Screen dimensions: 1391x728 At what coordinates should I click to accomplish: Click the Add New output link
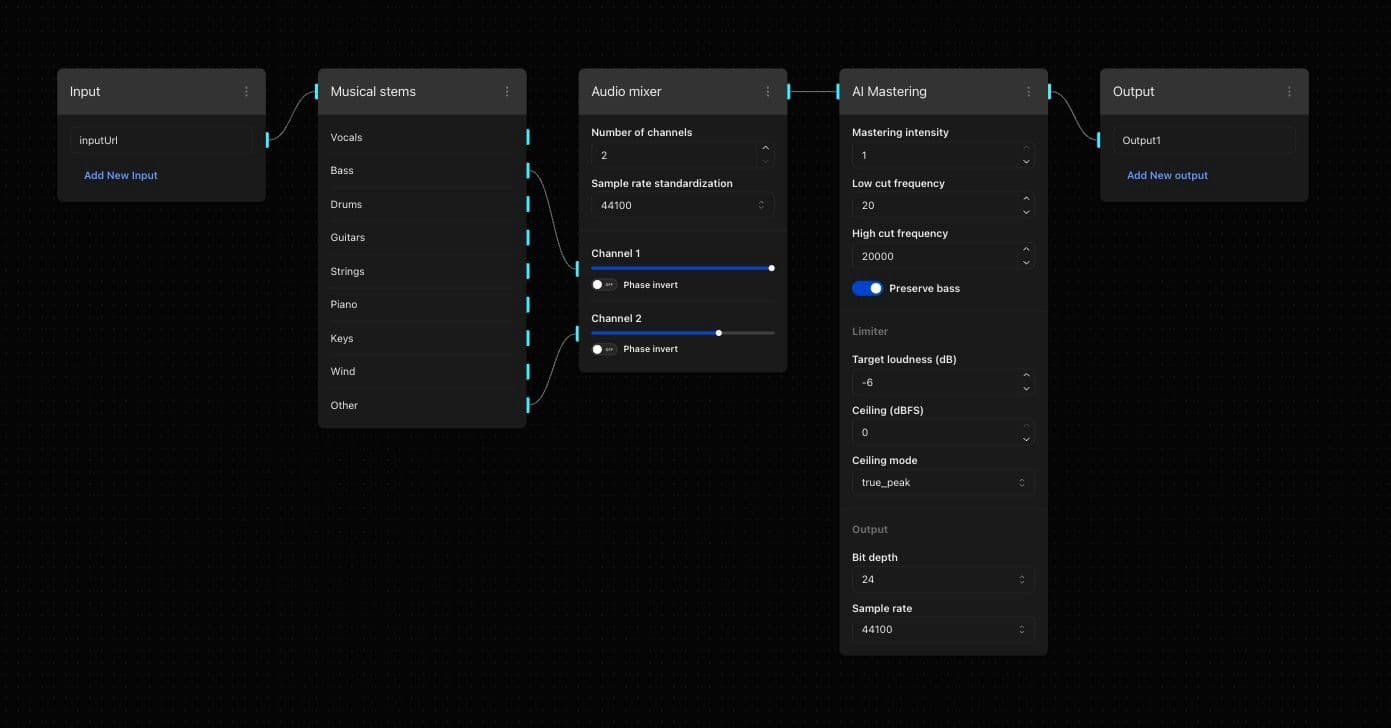pyautogui.click(x=1167, y=176)
